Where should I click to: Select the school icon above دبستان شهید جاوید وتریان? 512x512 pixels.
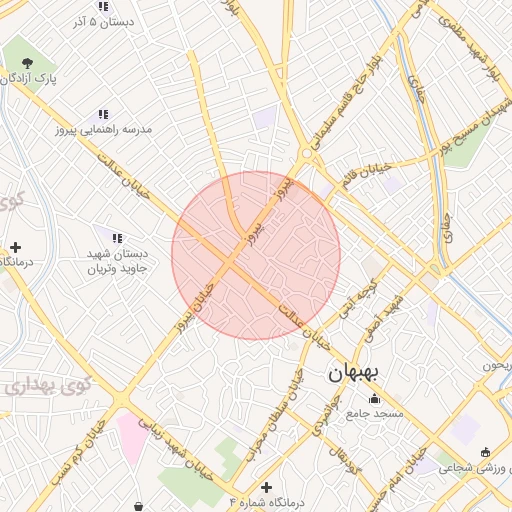point(117,238)
